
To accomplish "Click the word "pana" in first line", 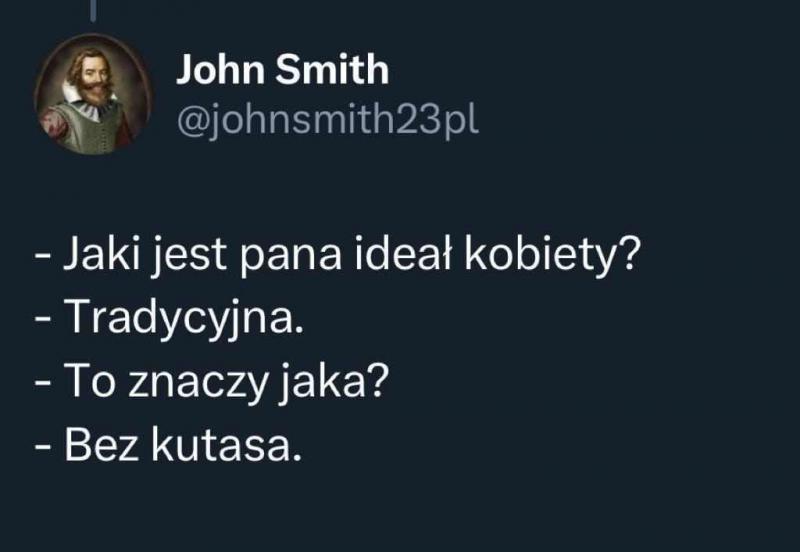I will coord(290,260).
